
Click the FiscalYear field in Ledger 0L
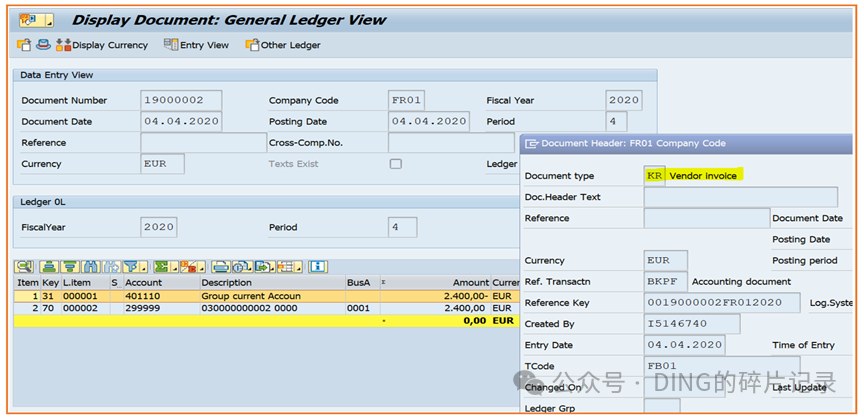pos(159,227)
